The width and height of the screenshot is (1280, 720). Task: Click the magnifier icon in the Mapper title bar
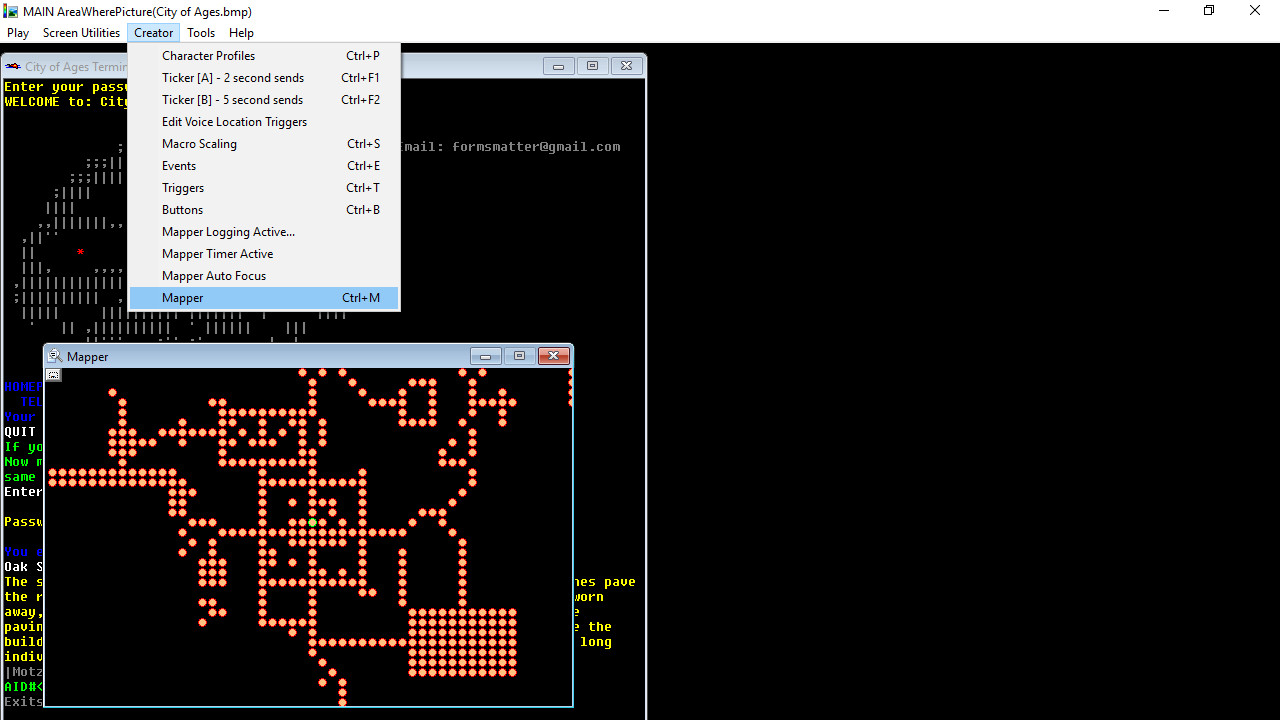click(55, 355)
